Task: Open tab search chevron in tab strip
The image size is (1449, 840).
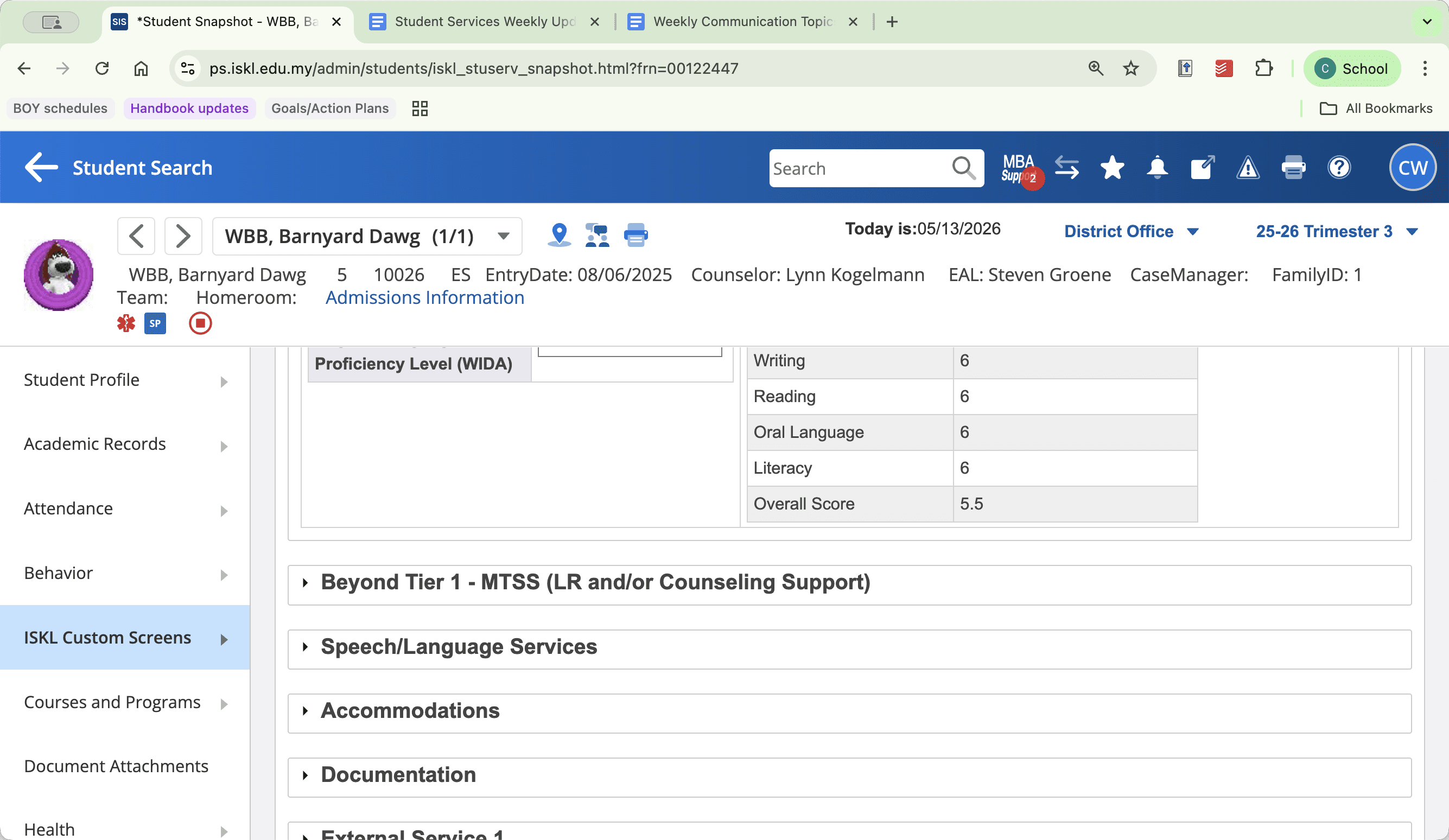Action: [x=1427, y=22]
